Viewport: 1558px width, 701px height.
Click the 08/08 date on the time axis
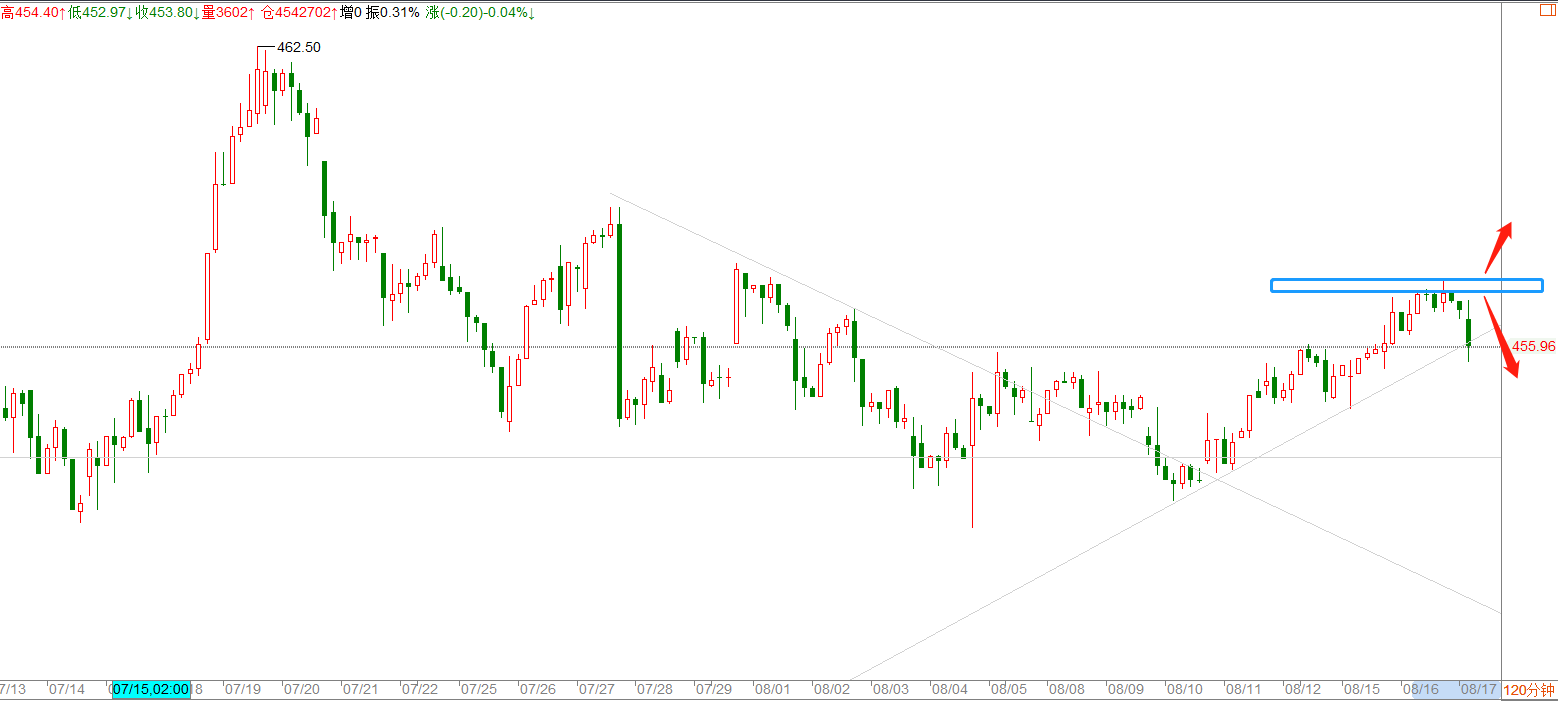tap(1067, 690)
